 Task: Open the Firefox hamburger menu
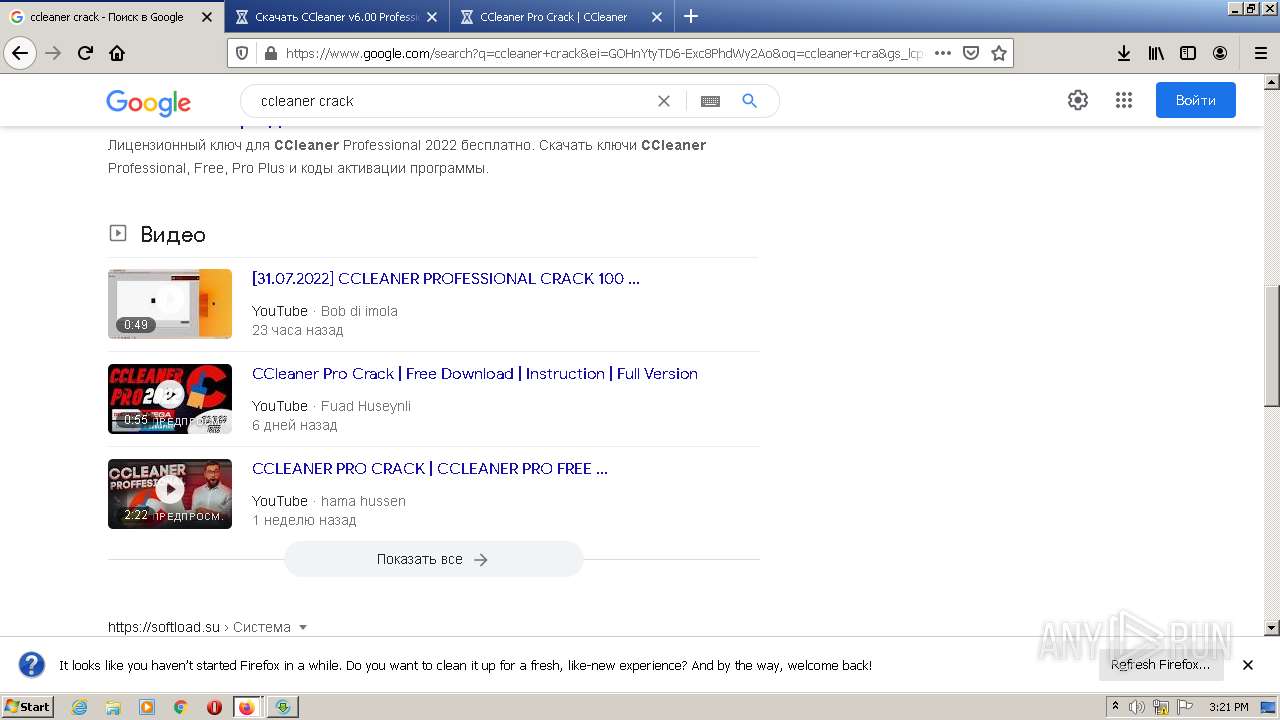click(x=1260, y=53)
